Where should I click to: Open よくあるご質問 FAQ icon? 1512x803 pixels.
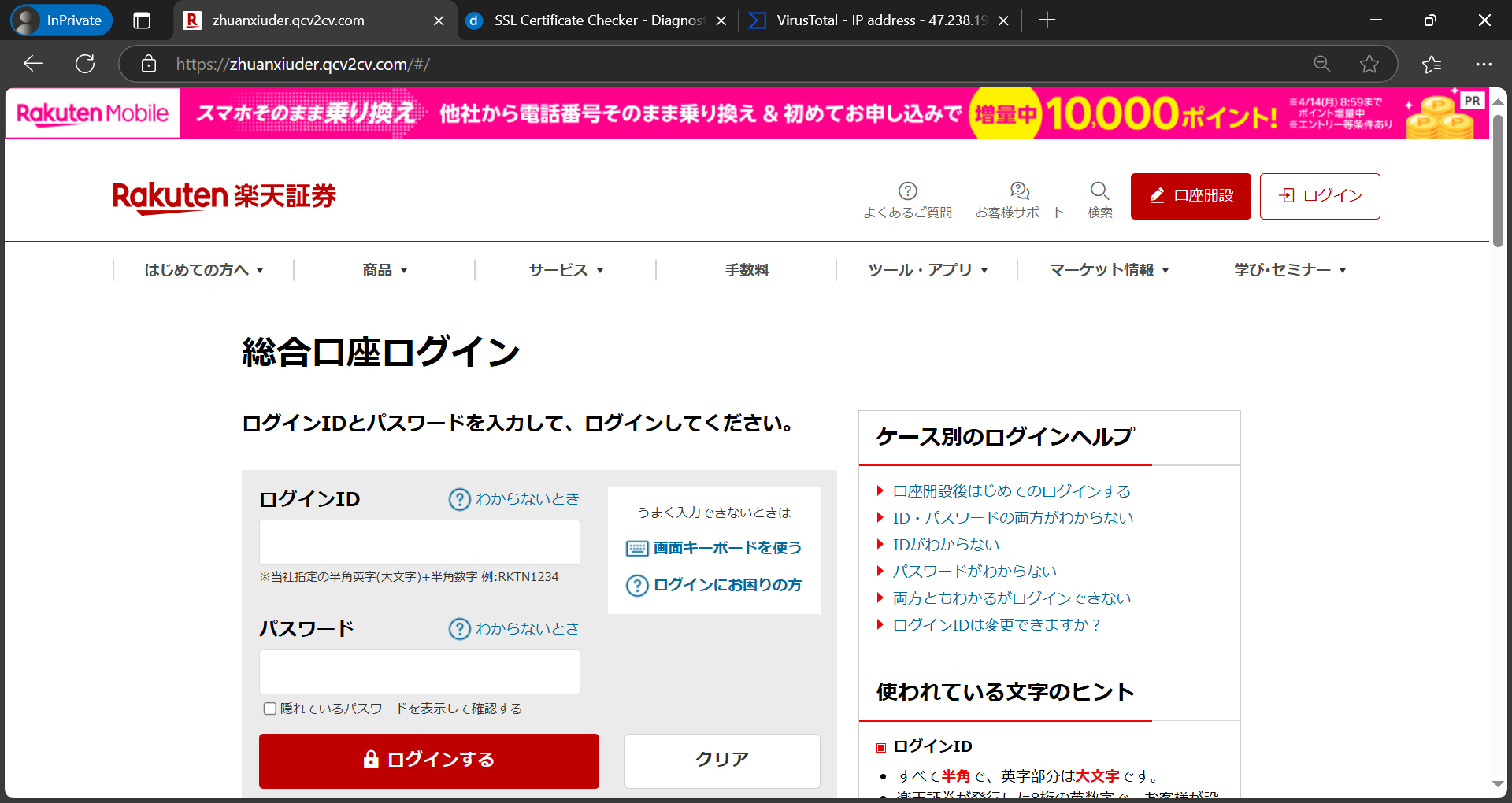click(x=907, y=200)
